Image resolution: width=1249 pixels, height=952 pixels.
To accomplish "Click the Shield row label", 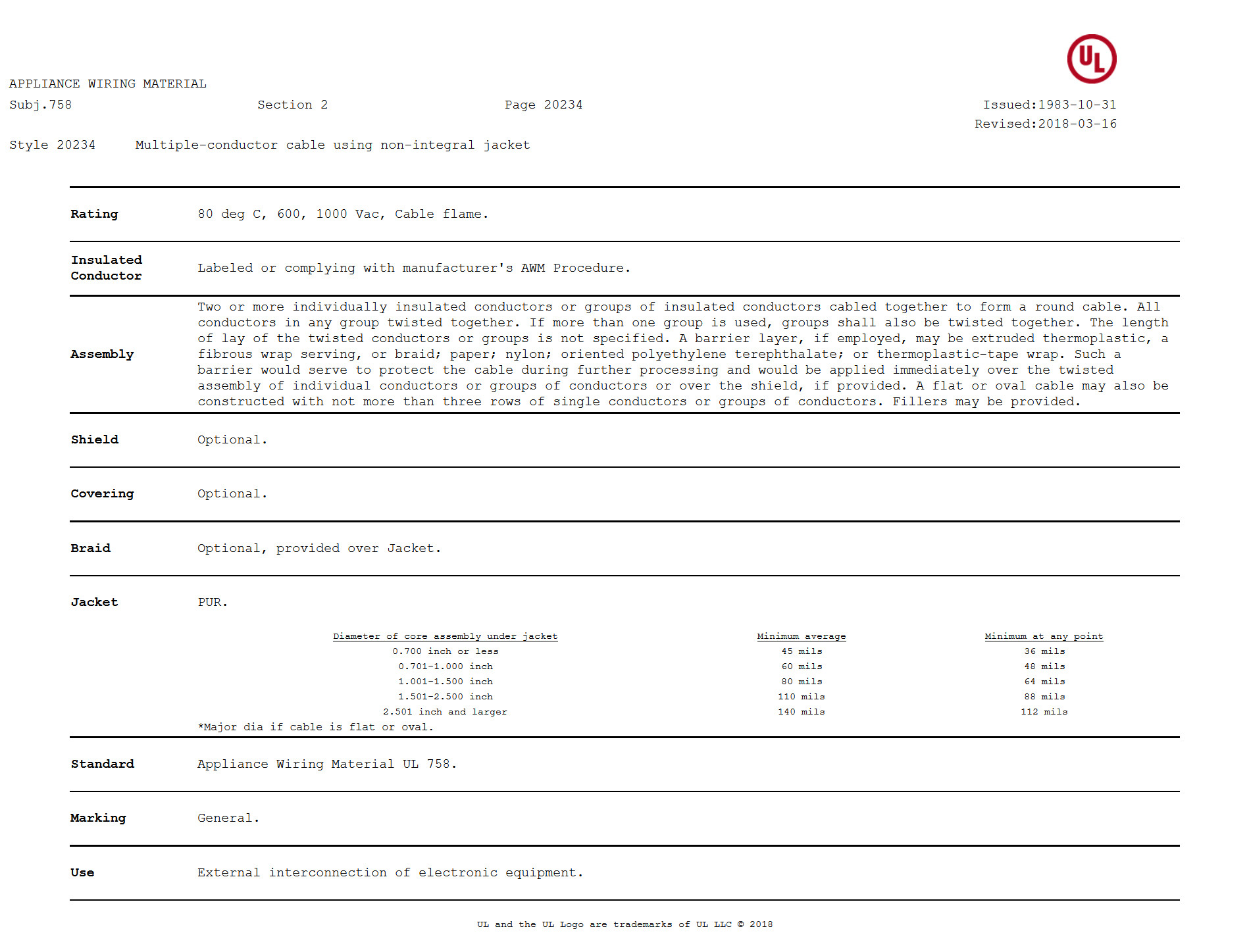I will coord(94,439).
